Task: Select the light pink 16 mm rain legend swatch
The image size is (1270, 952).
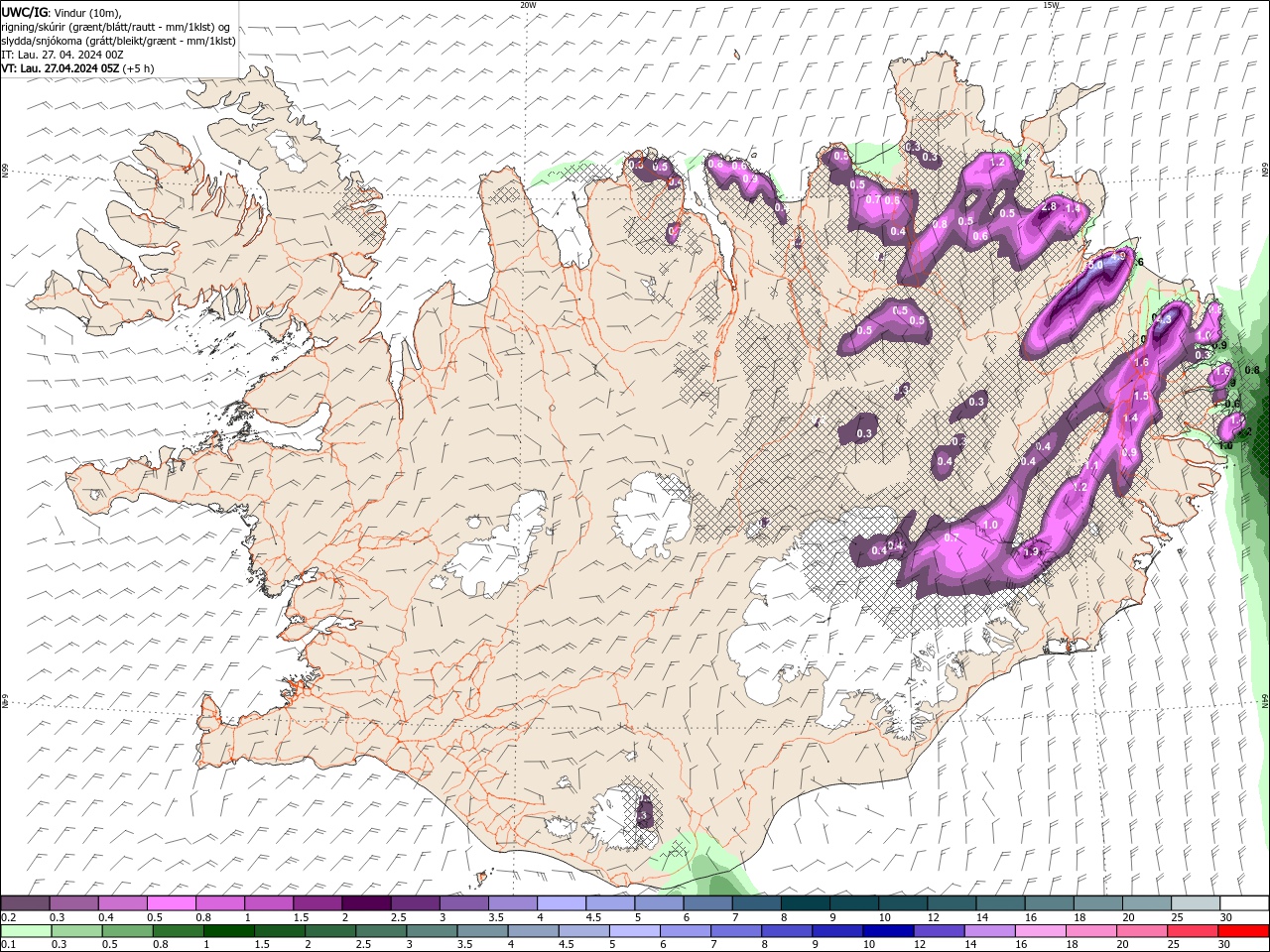Action: (x=1041, y=931)
